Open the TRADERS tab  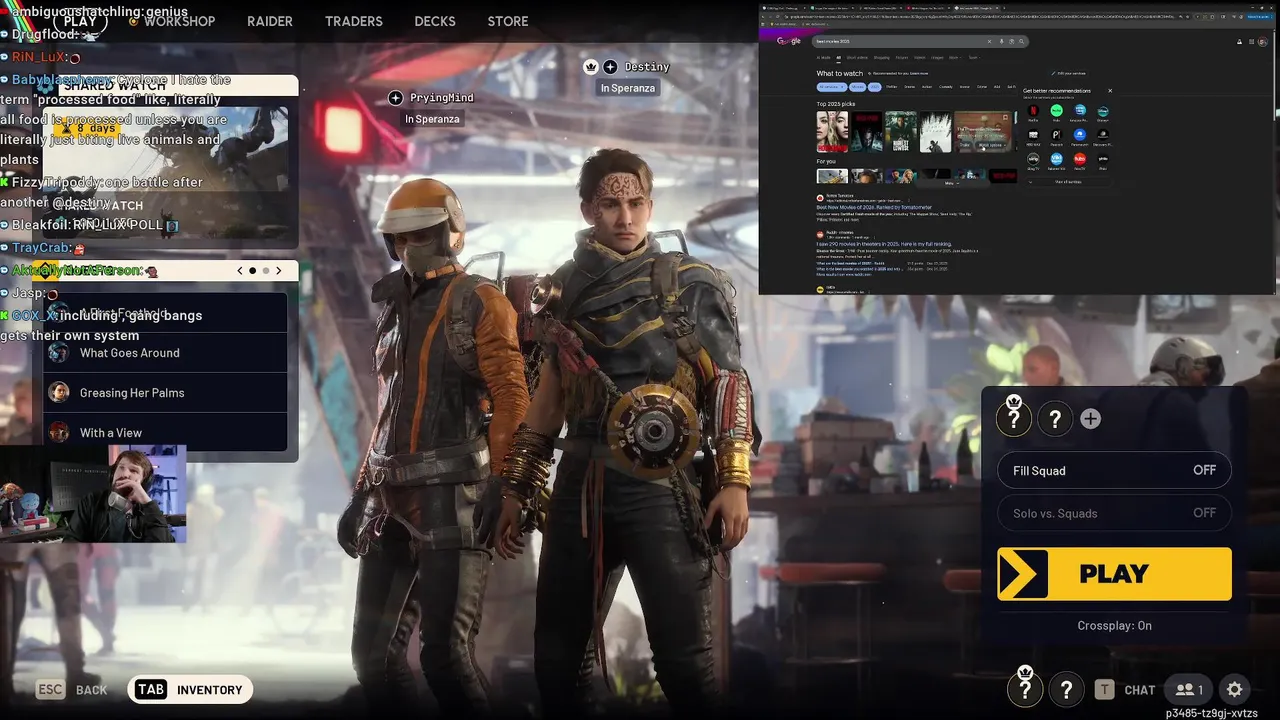tap(354, 21)
